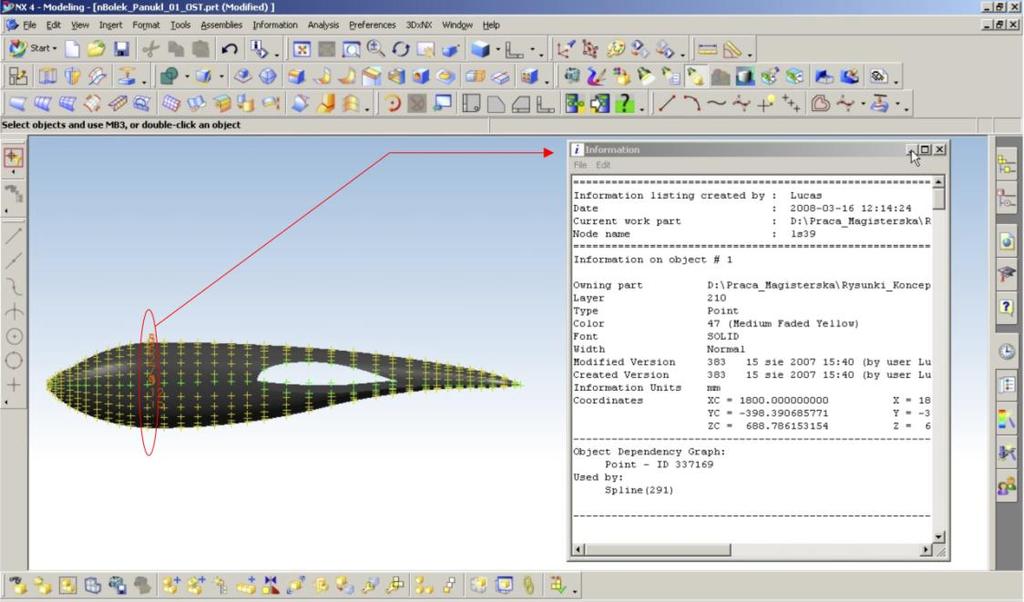Click the green question mark icon
The image size is (1024, 602).
click(x=625, y=103)
